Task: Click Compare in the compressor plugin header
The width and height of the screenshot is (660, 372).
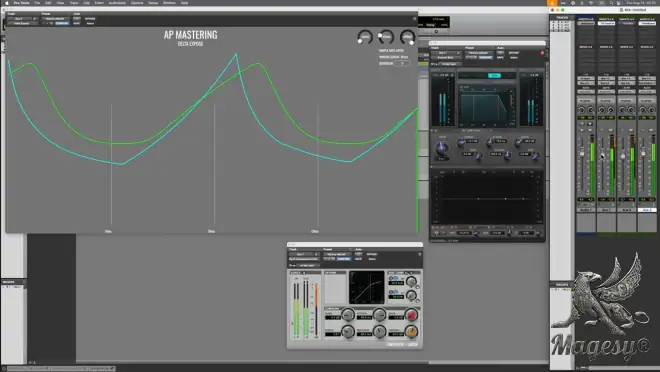Action: (x=344, y=259)
